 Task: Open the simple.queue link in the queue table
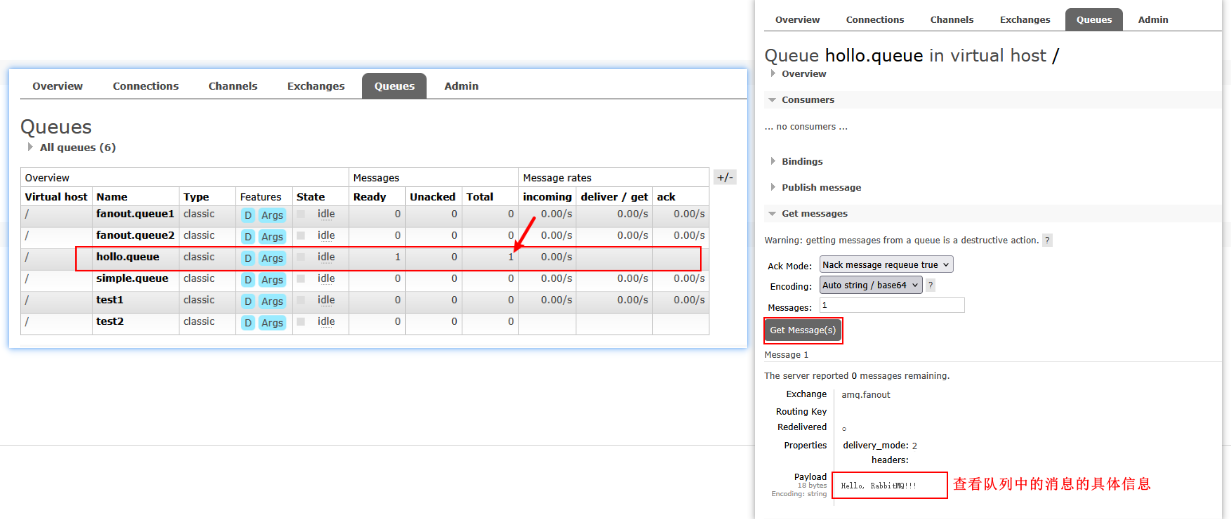pos(132,279)
